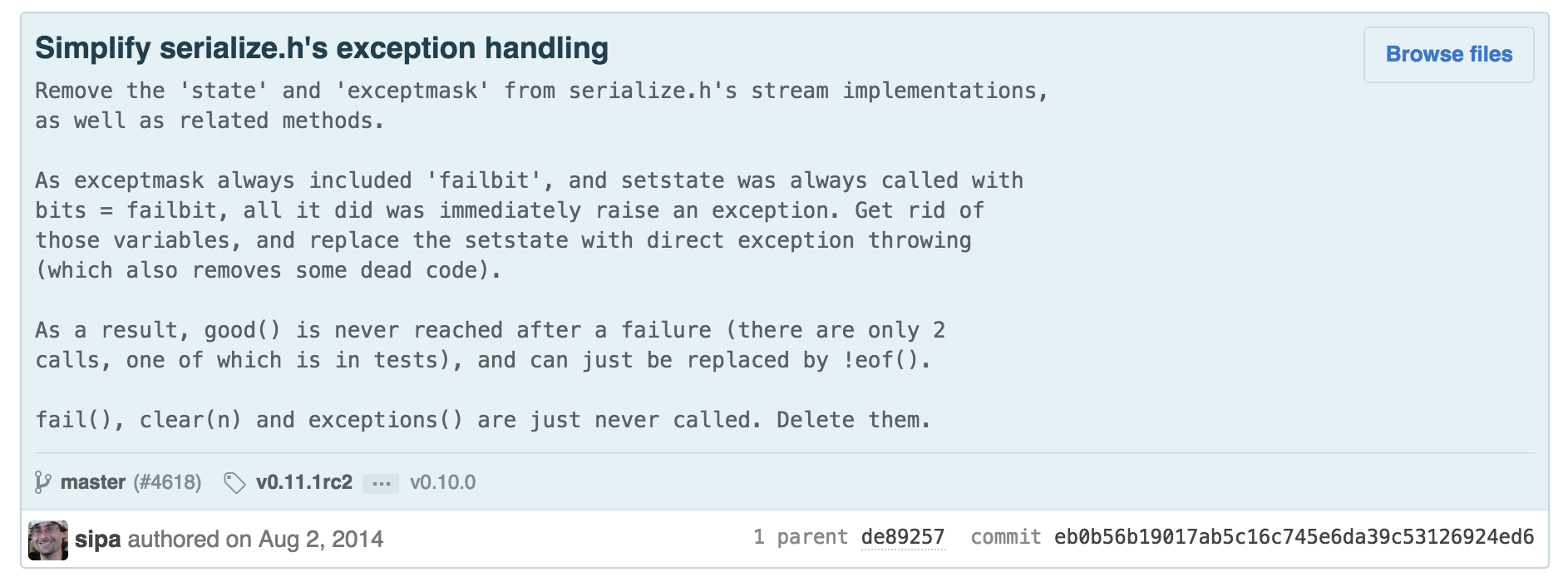Open the master branch link
This screenshot has width=1568, height=582.
tap(92, 482)
